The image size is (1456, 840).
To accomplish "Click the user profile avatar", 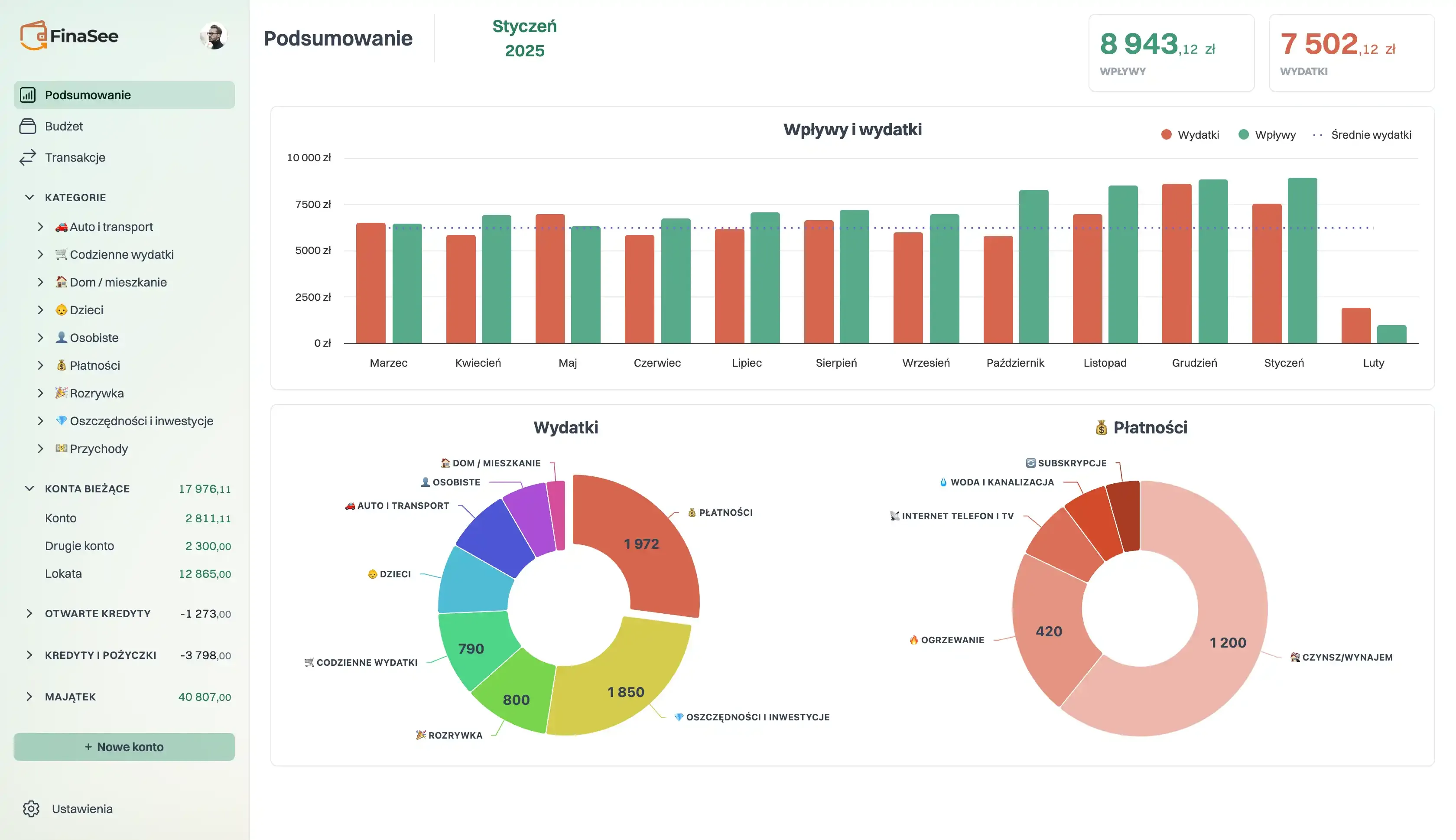I will (x=214, y=36).
